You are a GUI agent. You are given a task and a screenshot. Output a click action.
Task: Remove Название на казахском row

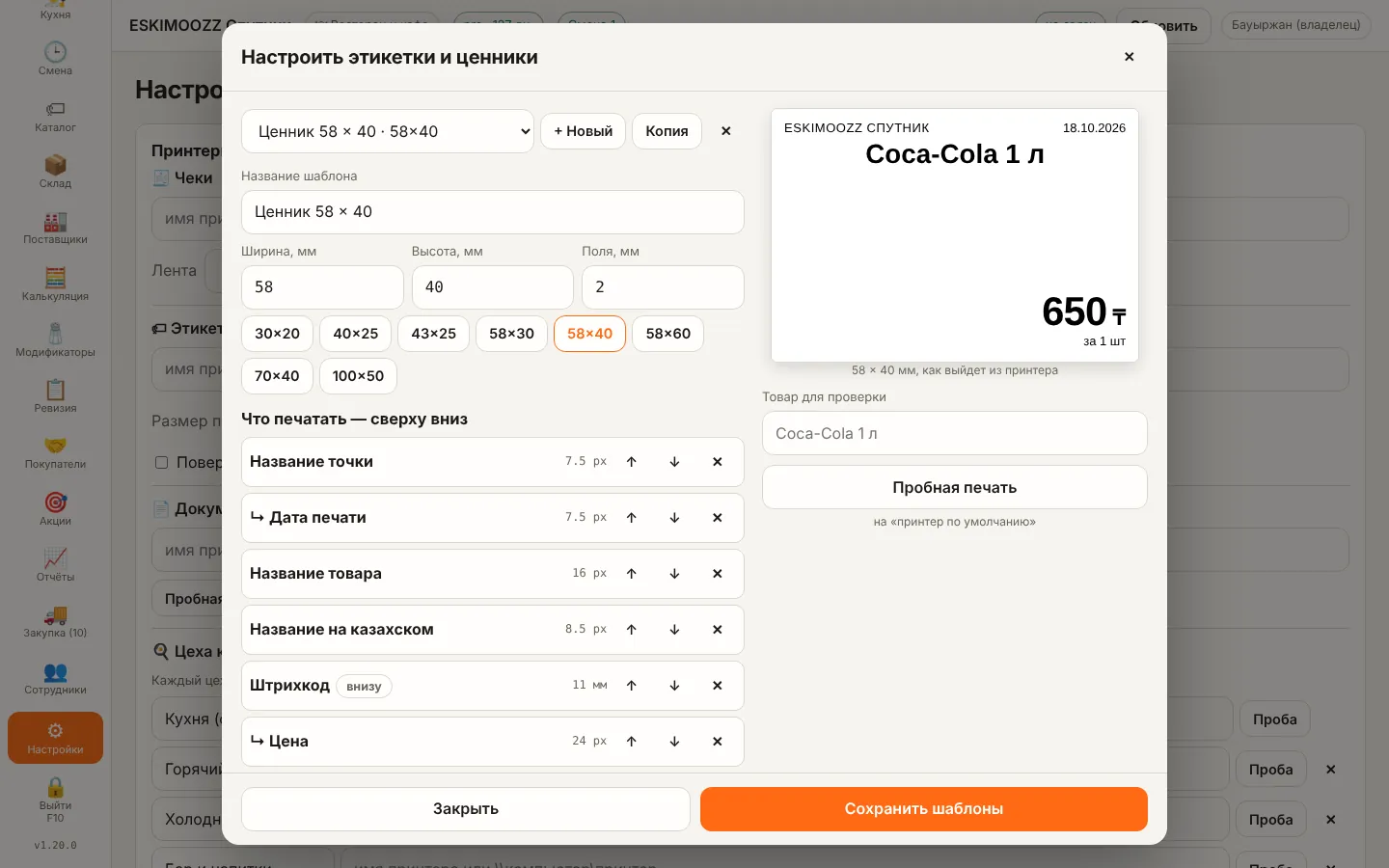[x=717, y=630]
